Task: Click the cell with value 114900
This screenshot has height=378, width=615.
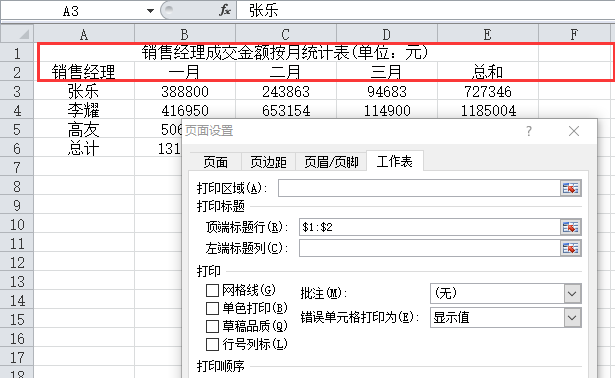Action: click(x=387, y=110)
